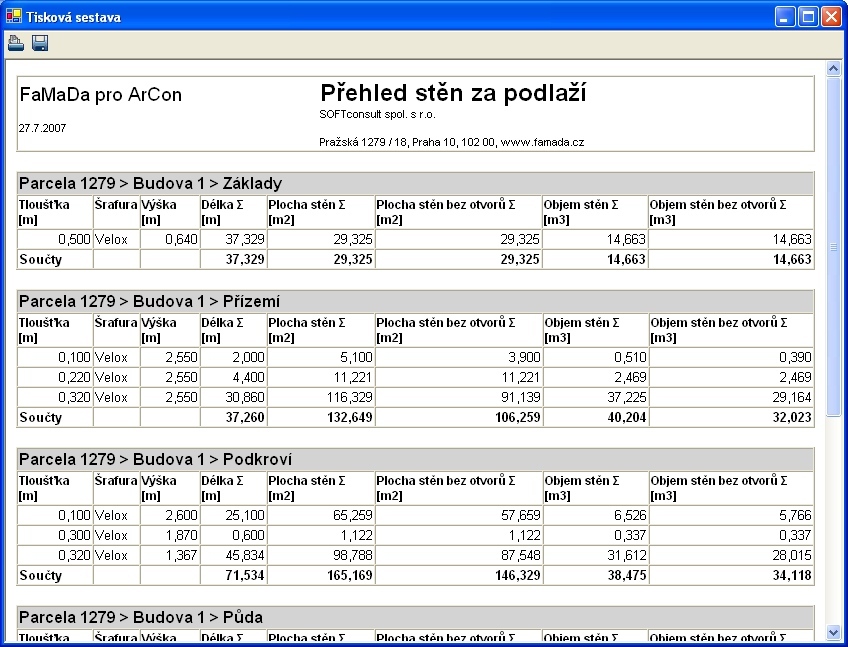The image size is (848, 647).
Task: Click the non-bold 37,329 length value
Action: pyautogui.click(x=245, y=239)
